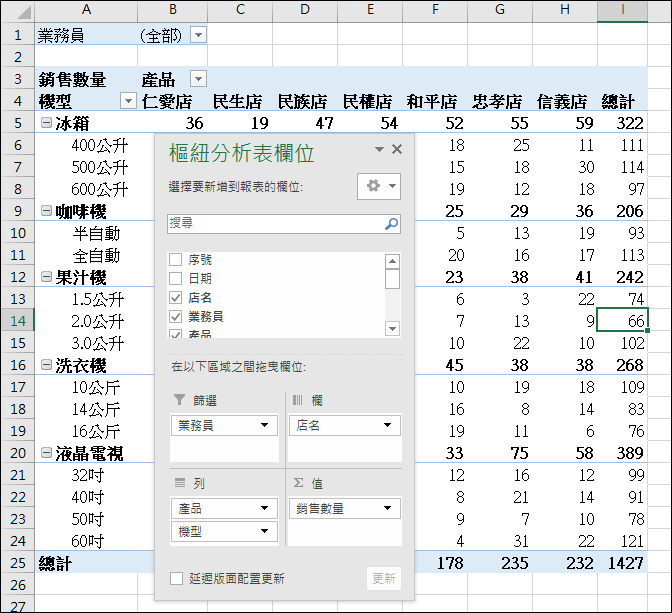Click the 忠孝店 column heading cell
672x613 pixels.
(500, 102)
